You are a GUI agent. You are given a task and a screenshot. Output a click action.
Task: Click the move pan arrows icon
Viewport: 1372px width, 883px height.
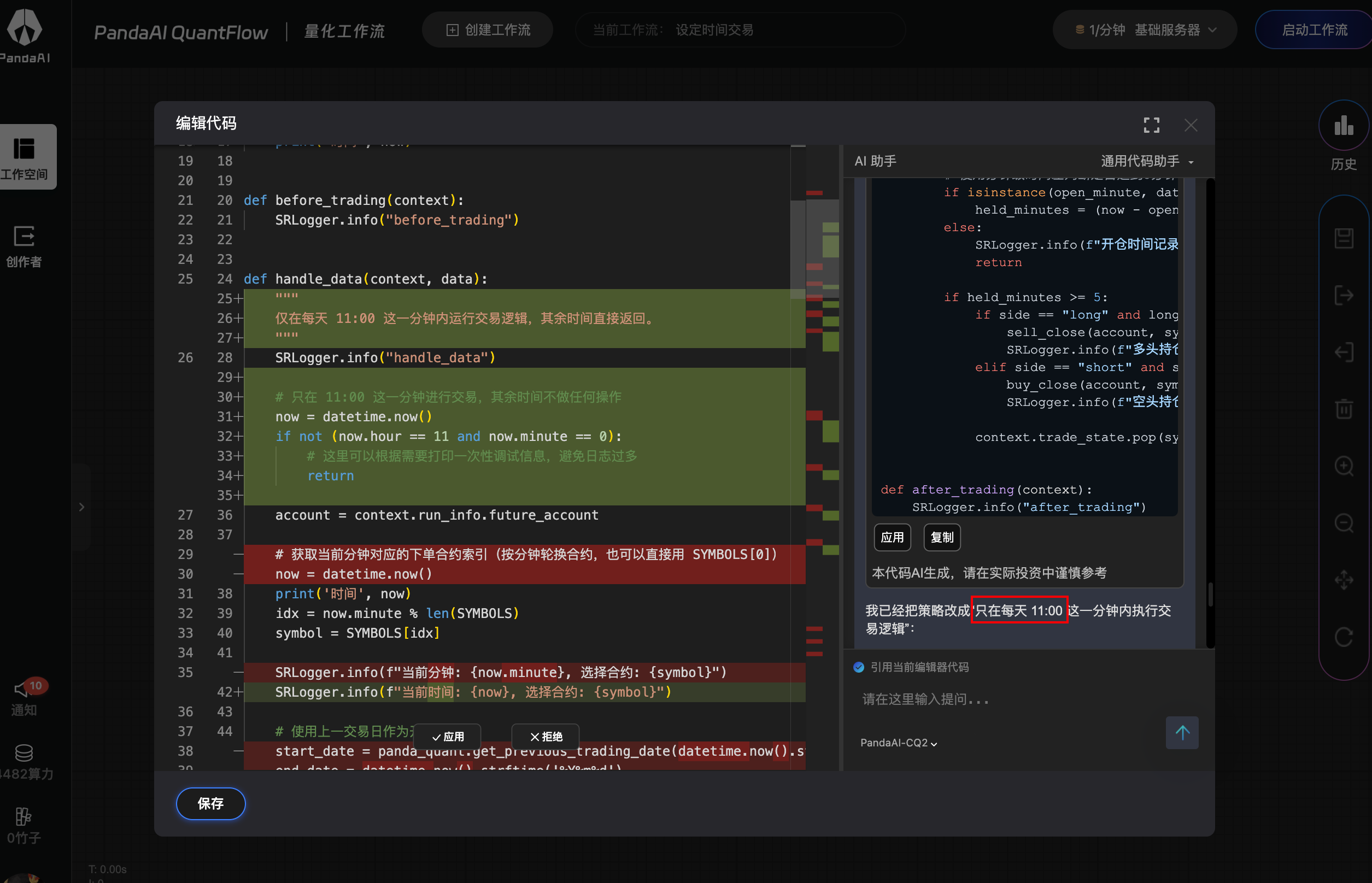[x=1344, y=580]
